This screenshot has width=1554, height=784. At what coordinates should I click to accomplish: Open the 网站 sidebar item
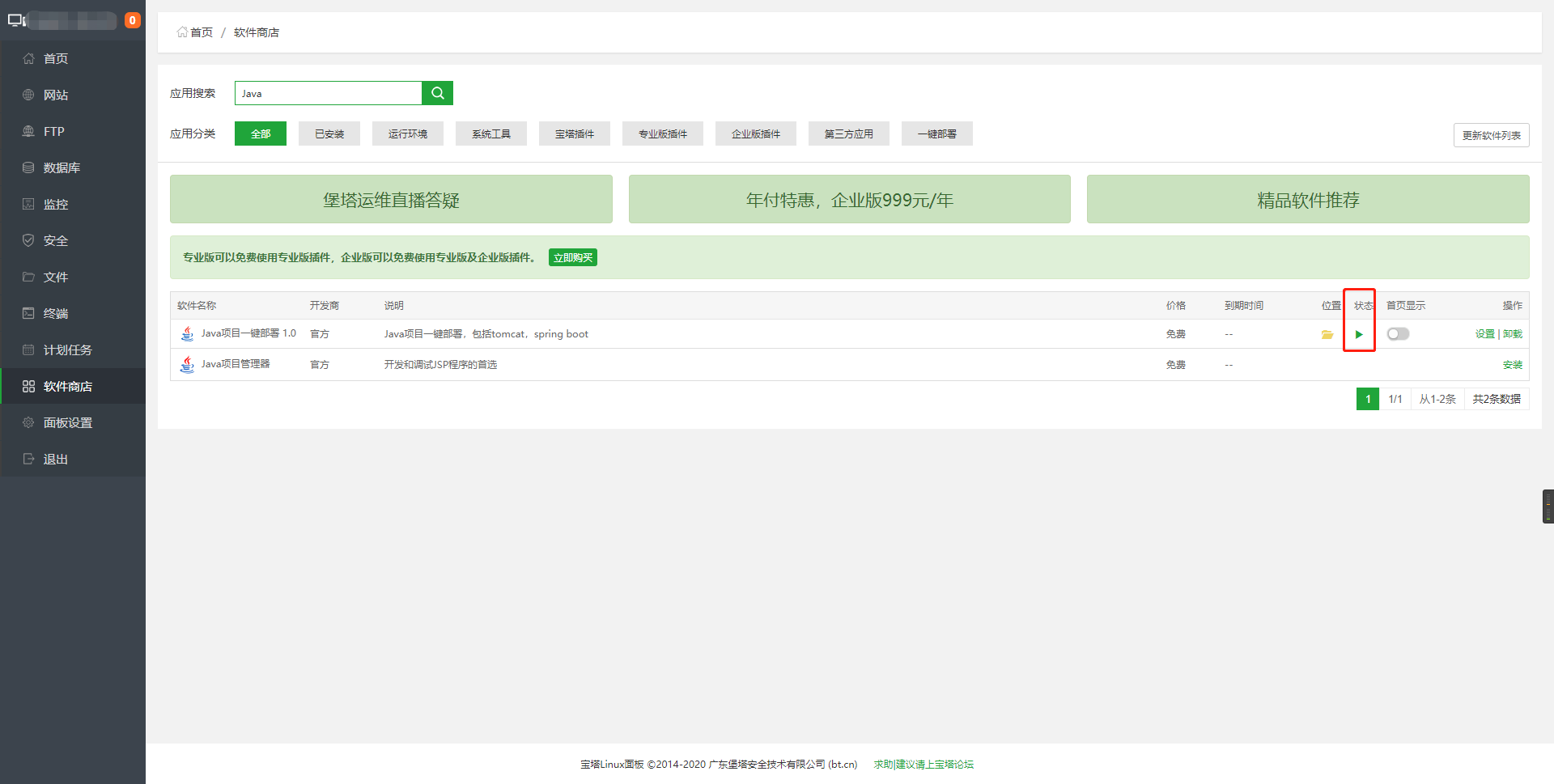pyautogui.click(x=73, y=95)
